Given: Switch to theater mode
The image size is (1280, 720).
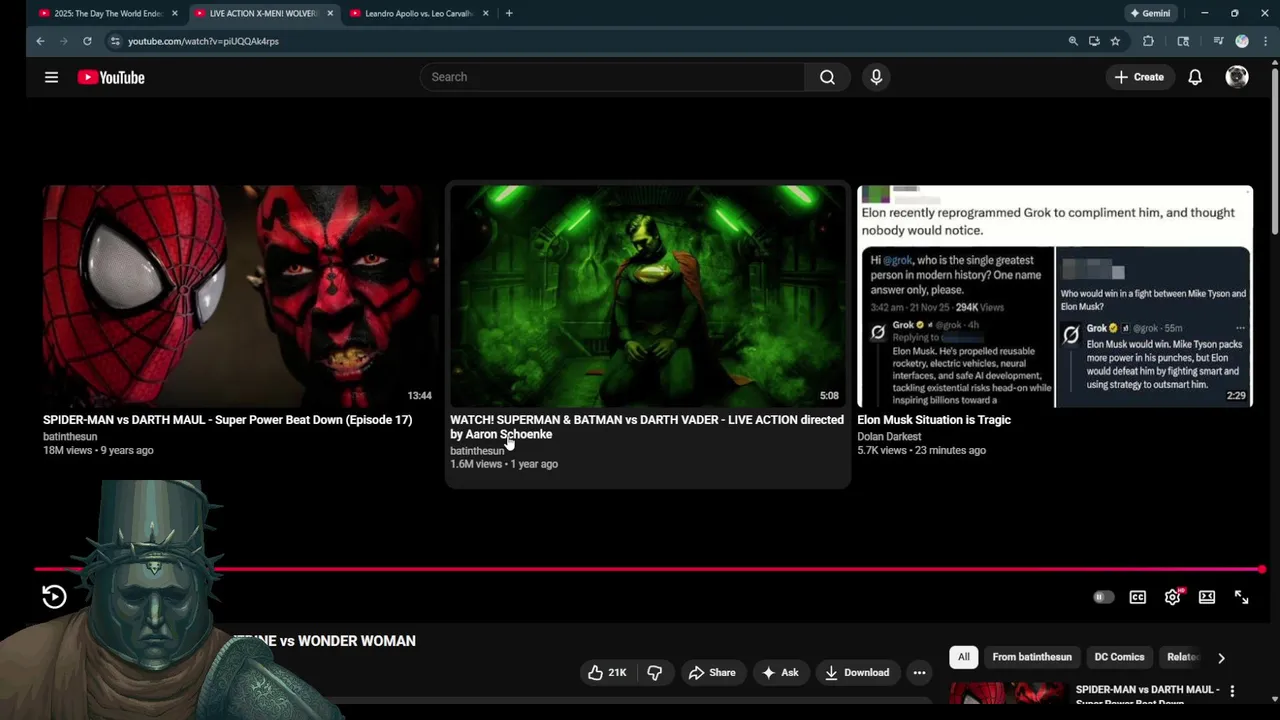Looking at the screenshot, I should click(x=1207, y=597).
